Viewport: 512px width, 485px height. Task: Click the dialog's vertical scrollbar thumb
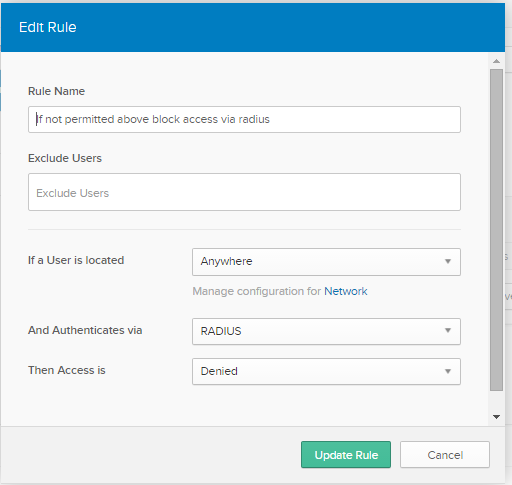(x=496, y=230)
